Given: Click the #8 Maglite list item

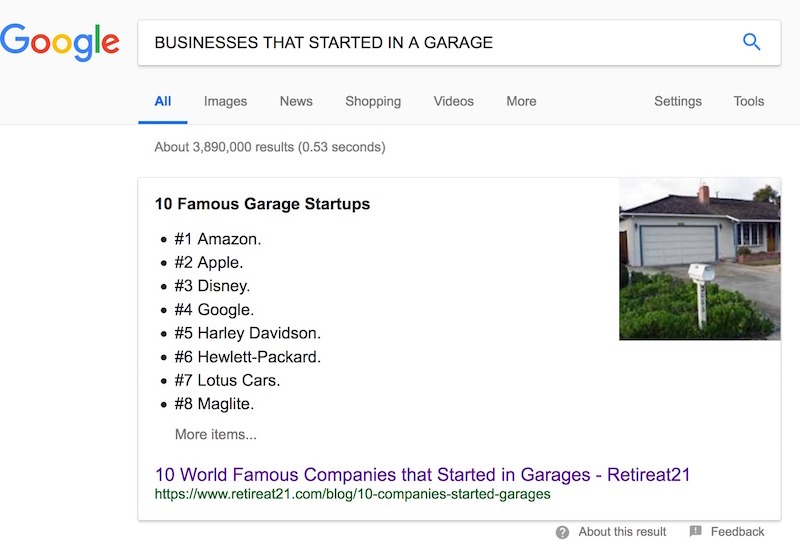Looking at the screenshot, I should pos(214,404).
